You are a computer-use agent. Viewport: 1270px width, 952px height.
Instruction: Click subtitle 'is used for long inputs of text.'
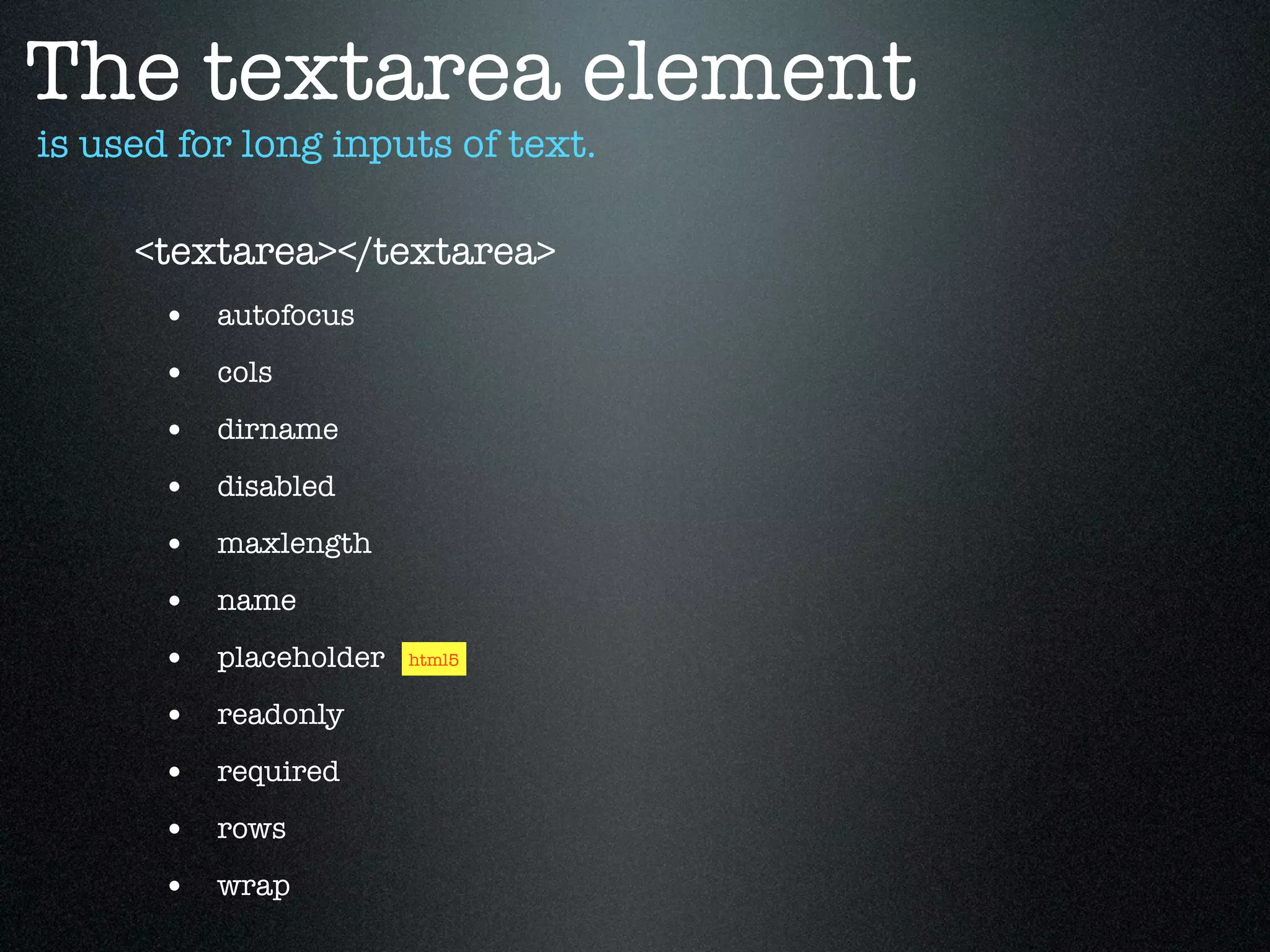(316, 145)
